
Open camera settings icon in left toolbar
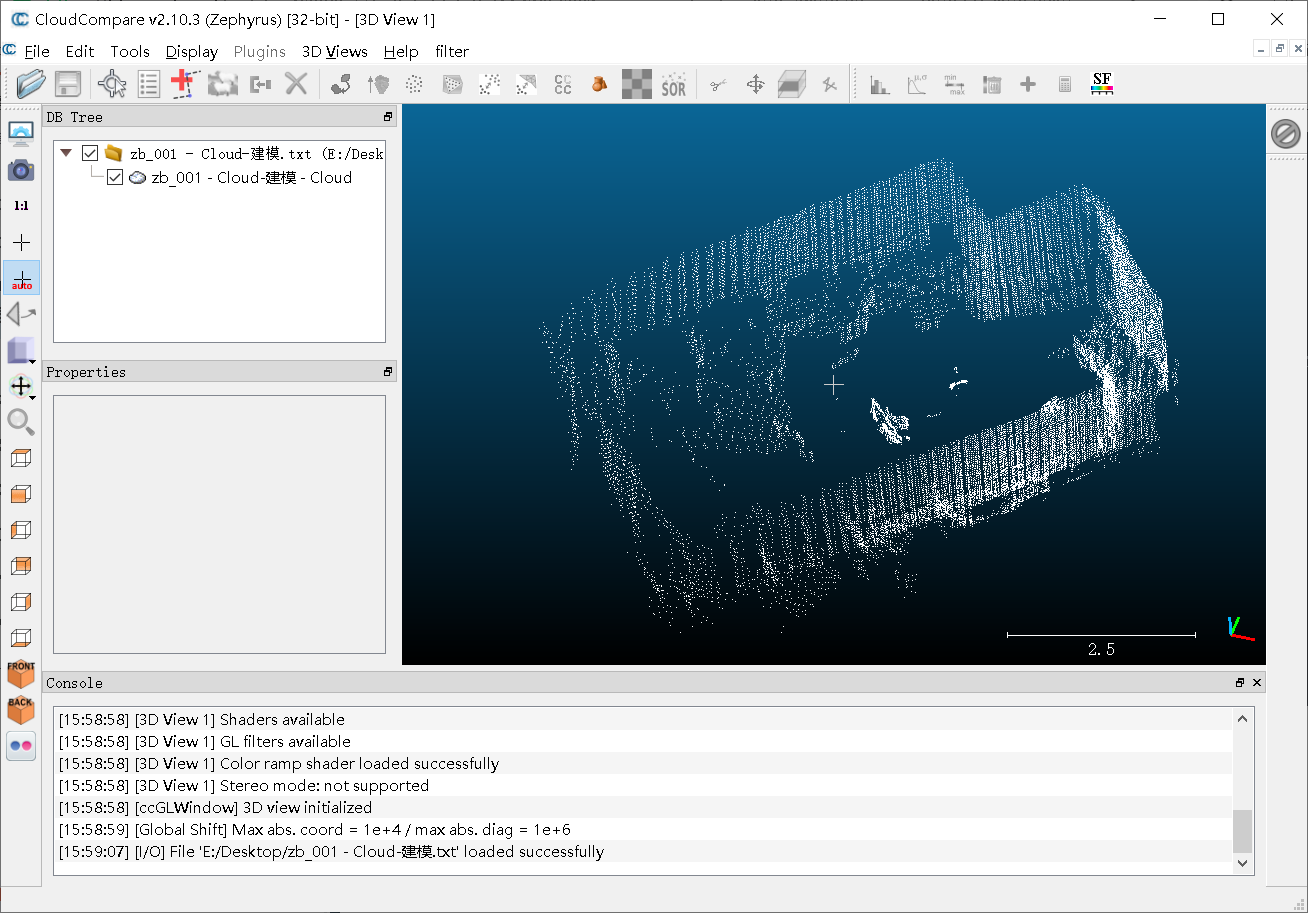coord(21,170)
